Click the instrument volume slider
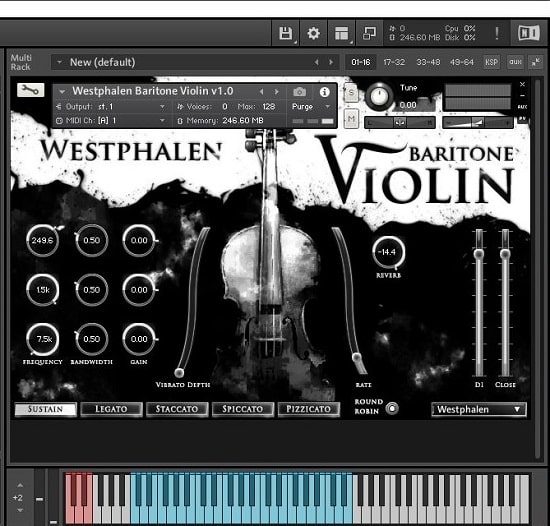The width and height of the screenshot is (550, 526). [x=478, y=122]
